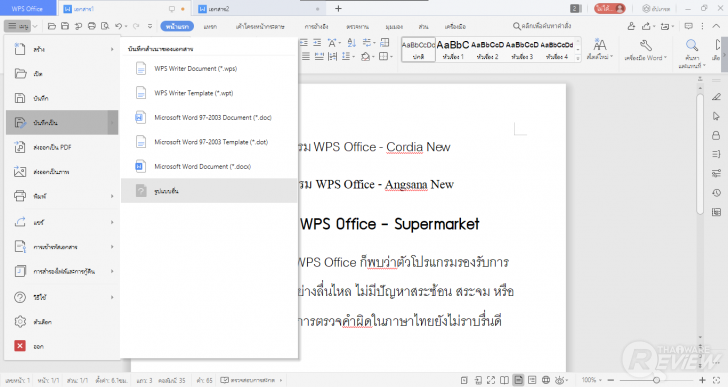728x387 pixels.
Task: Switch to the first document tab
Action: point(124,9)
